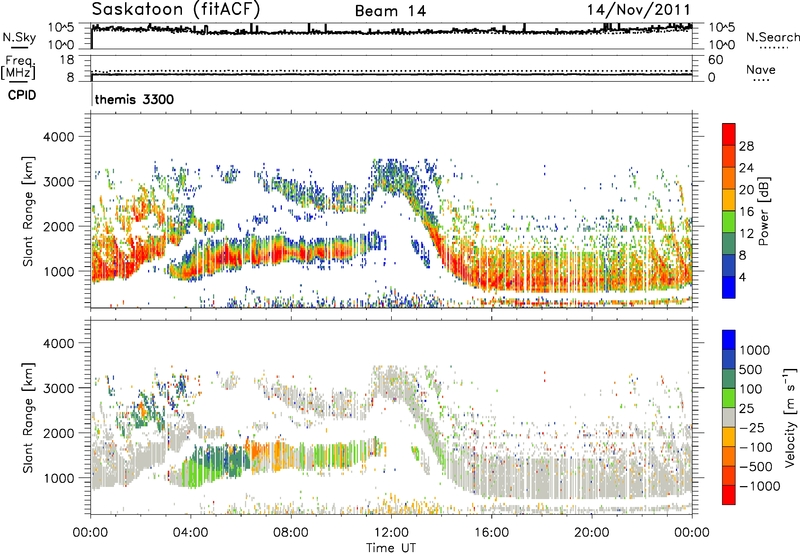The width and height of the screenshot is (800, 554).
Task: Click the date "14/Nov/2011"
Action: (x=639, y=9)
